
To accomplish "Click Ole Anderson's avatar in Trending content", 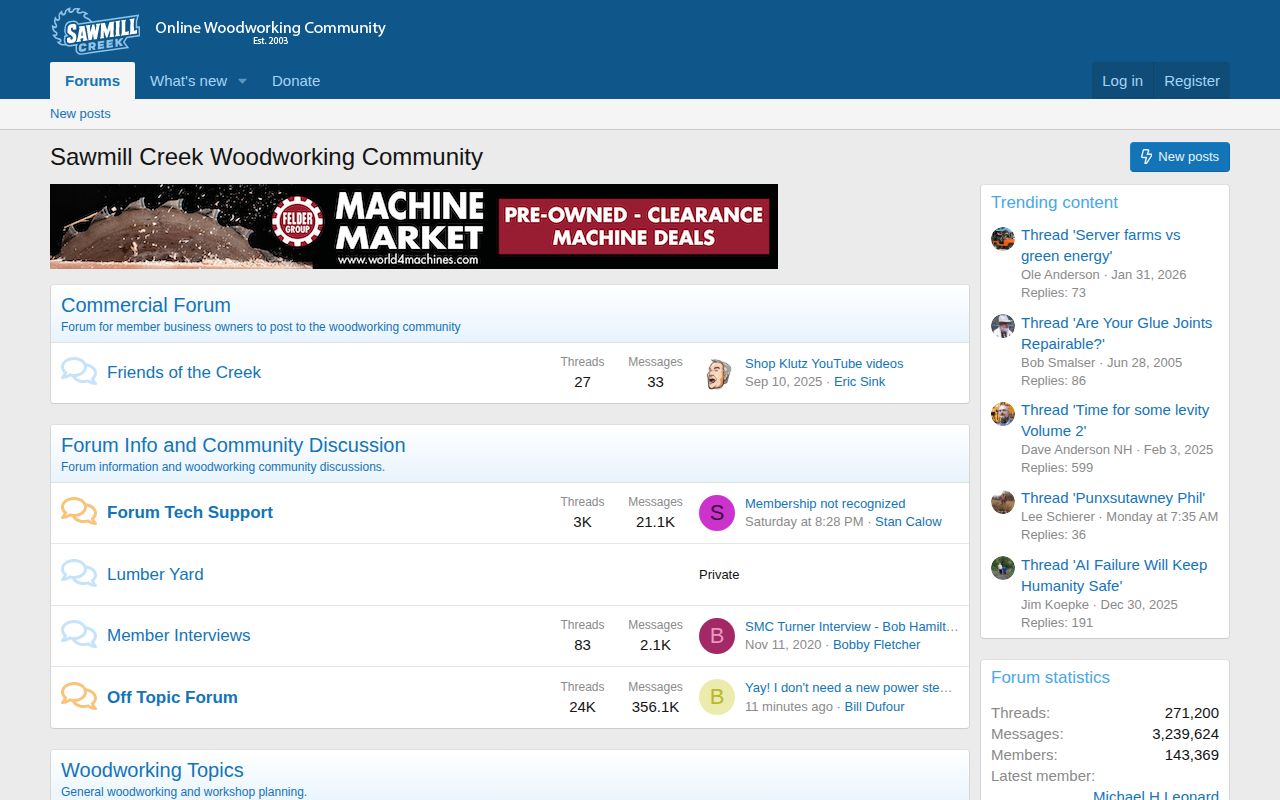I will click(1003, 239).
